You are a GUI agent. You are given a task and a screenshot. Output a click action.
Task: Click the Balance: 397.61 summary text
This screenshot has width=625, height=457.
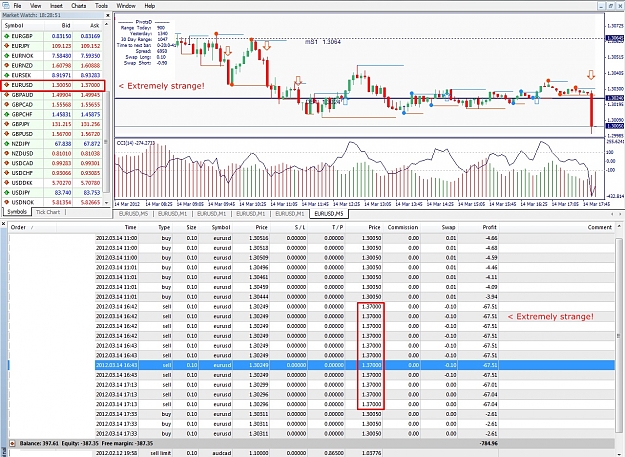[x=39, y=443]
